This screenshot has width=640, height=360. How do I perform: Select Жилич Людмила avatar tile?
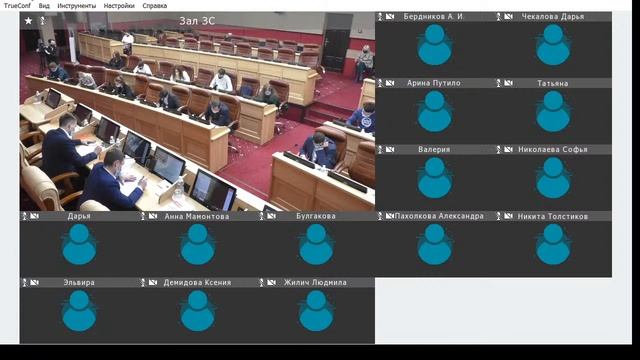(x=316, y=311)
